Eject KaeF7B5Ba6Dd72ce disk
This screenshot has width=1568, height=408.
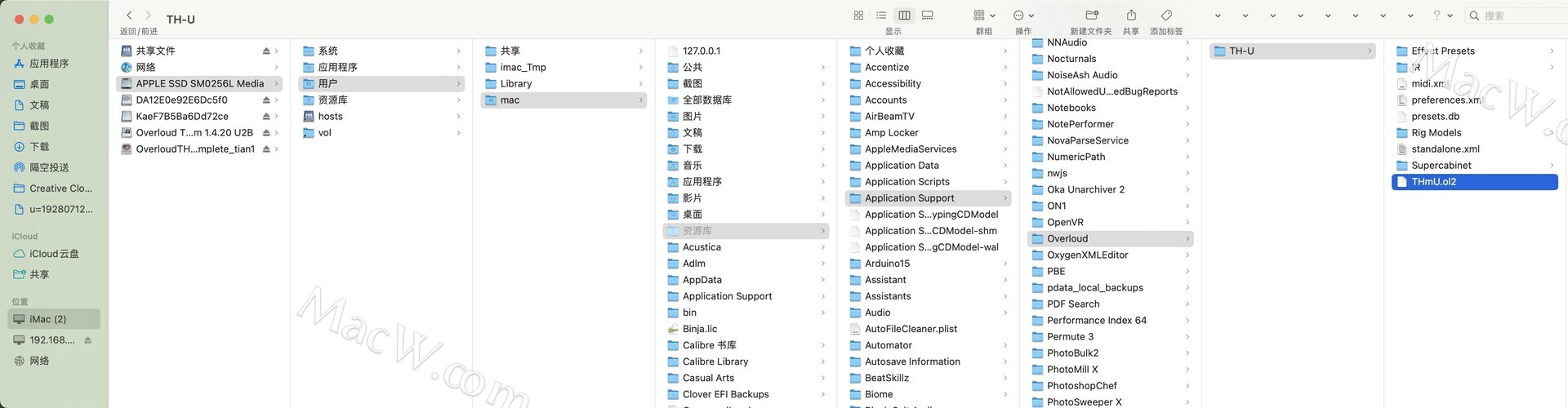point(266,116)
